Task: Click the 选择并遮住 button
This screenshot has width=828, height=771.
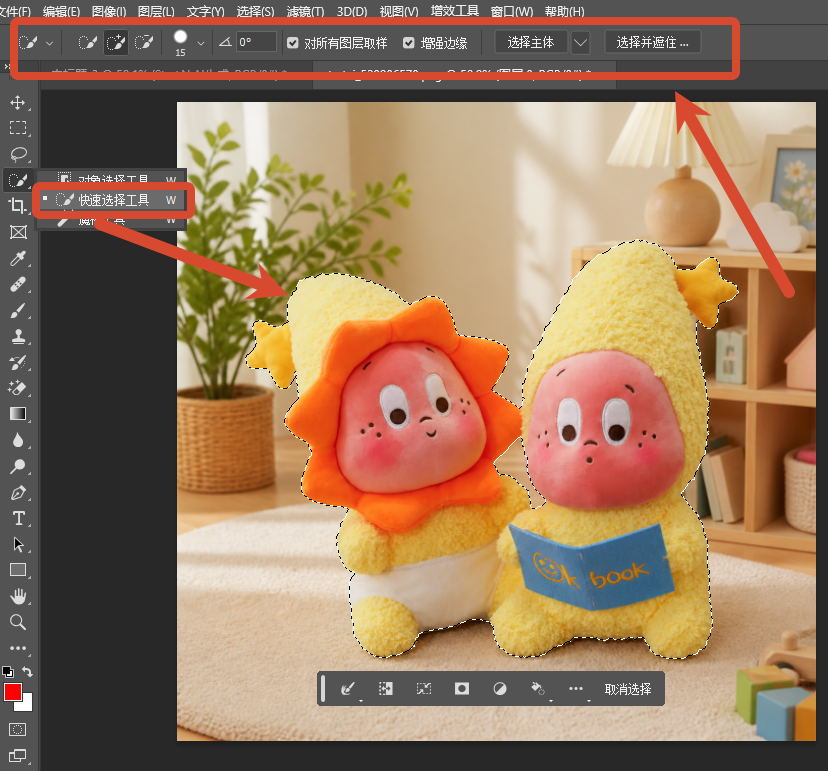Action: 652,42
